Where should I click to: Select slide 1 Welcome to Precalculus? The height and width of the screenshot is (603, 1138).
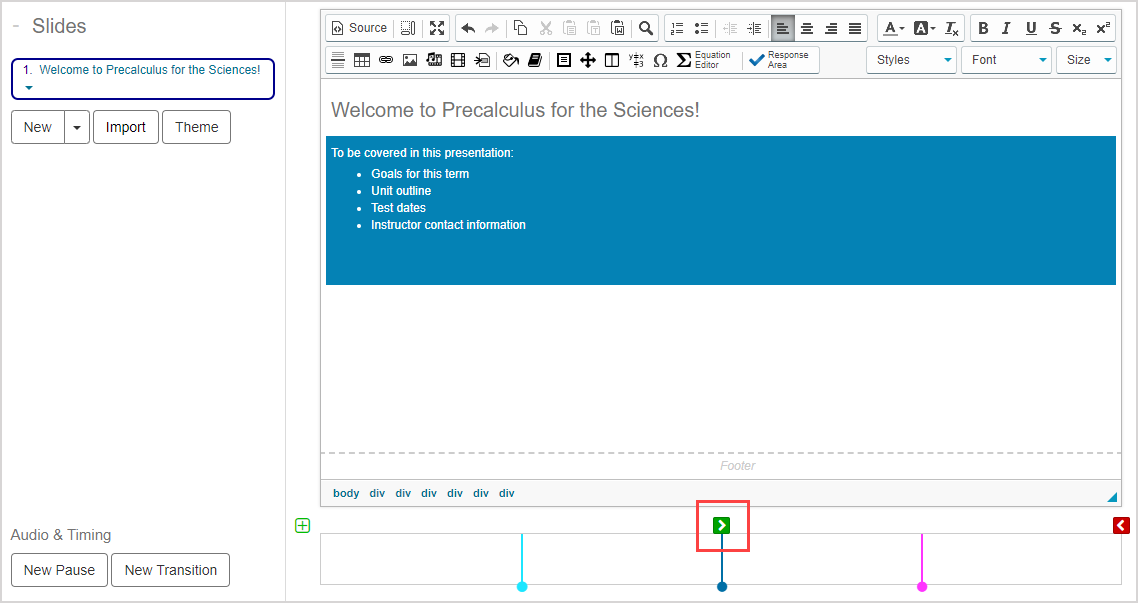click(x=143, y=71)
